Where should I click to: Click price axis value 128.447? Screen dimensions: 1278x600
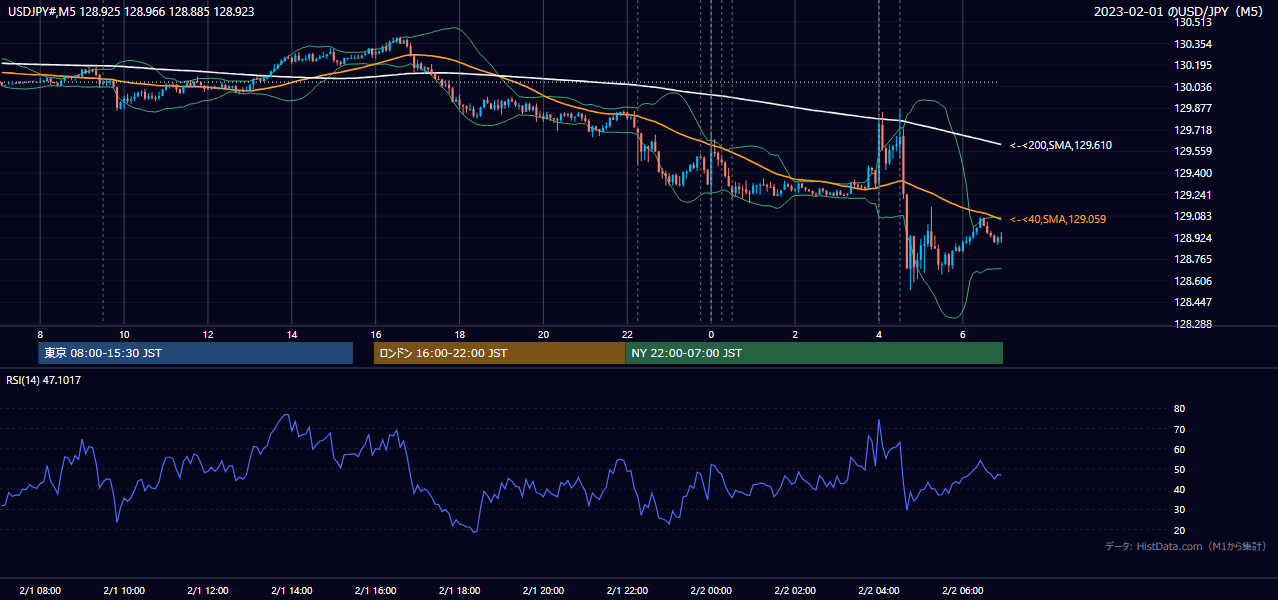click(x=1194, y=302)
